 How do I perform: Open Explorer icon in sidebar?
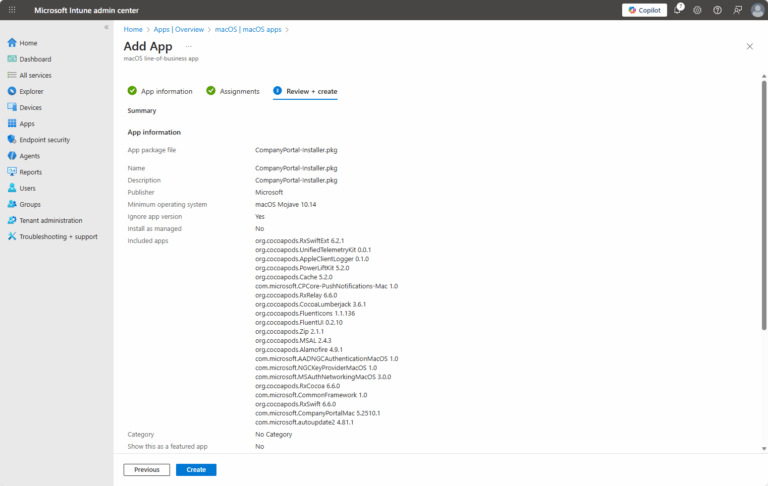point(12,91)
